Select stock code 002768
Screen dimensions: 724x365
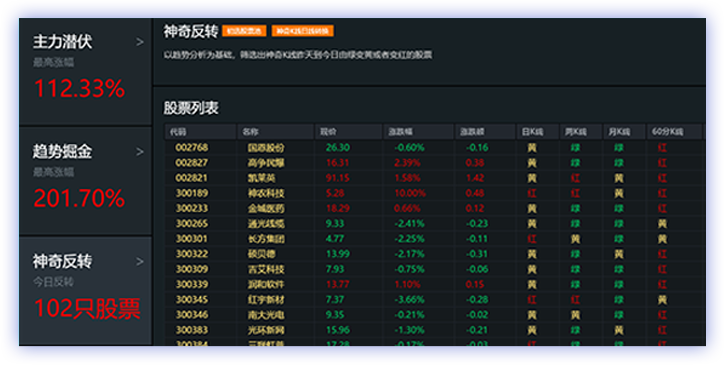coord(192,147)
